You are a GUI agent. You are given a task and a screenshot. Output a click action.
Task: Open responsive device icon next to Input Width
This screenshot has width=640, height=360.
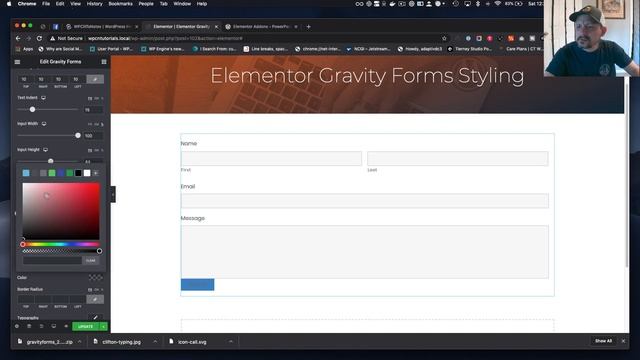click(44, 124)
